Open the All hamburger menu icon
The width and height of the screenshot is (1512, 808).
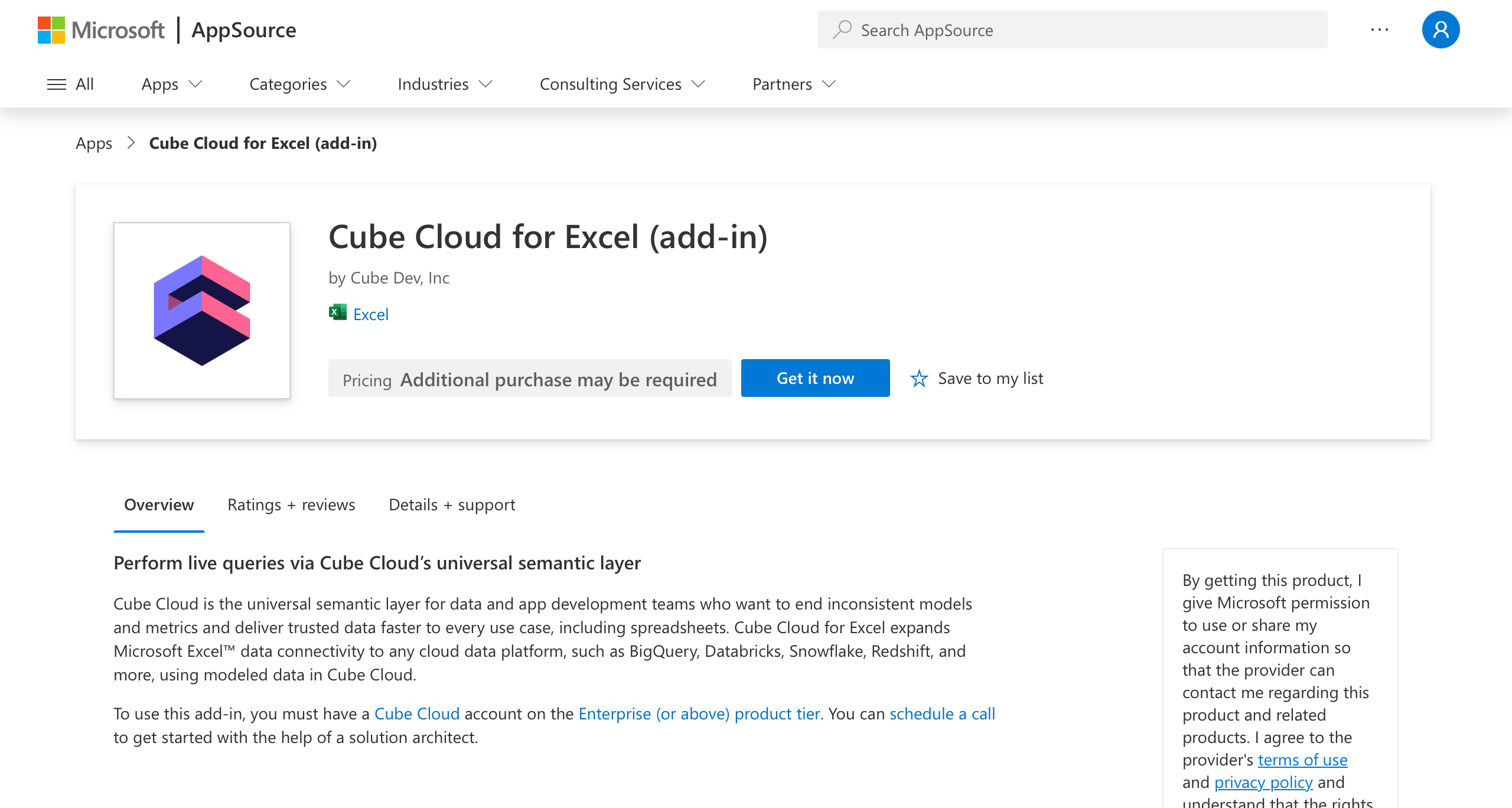(x=57, y=84)
